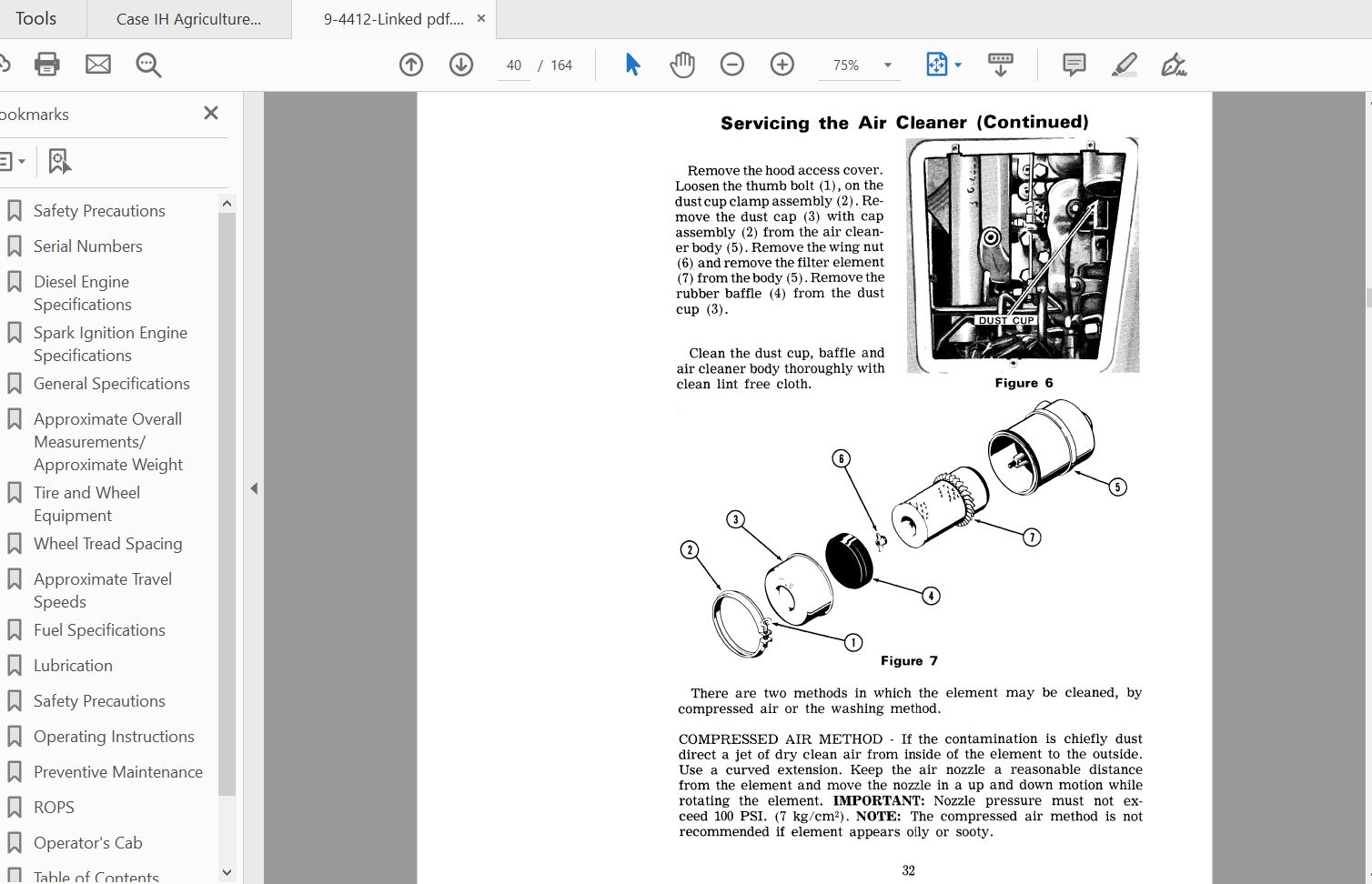Send file by email envelope icon

98,65
